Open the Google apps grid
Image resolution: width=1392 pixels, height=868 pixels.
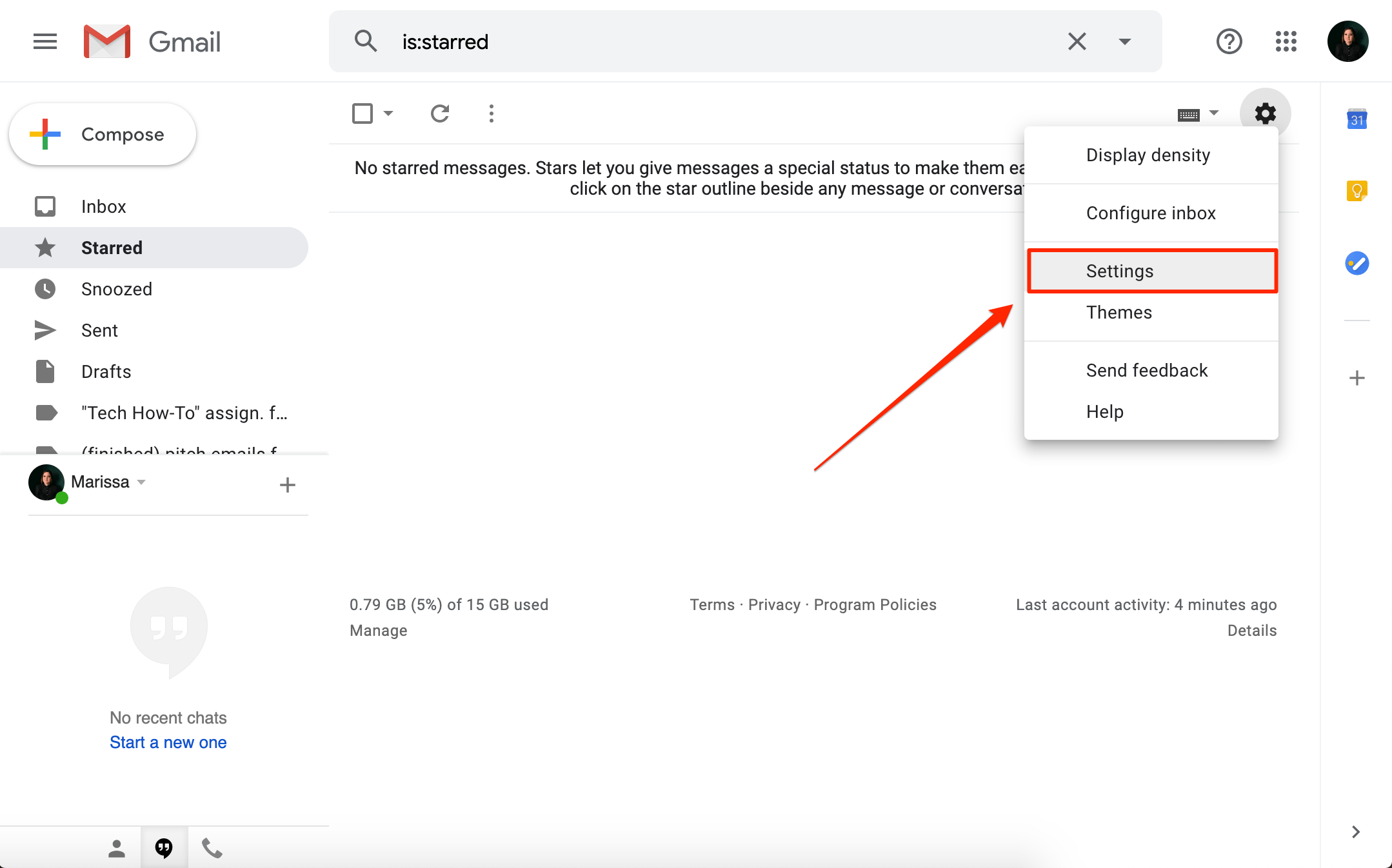1286,42
